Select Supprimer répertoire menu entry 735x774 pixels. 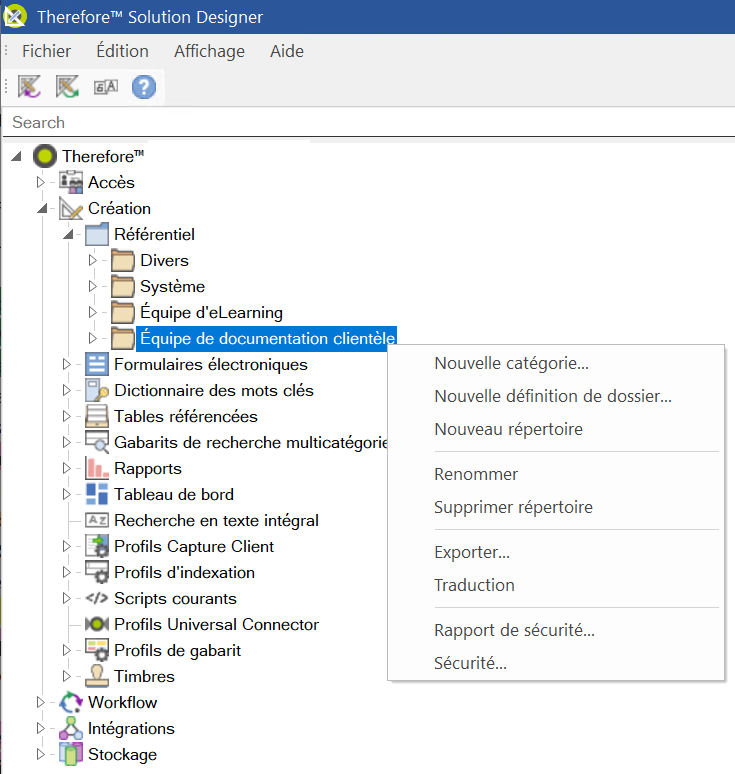coord(556,507)
